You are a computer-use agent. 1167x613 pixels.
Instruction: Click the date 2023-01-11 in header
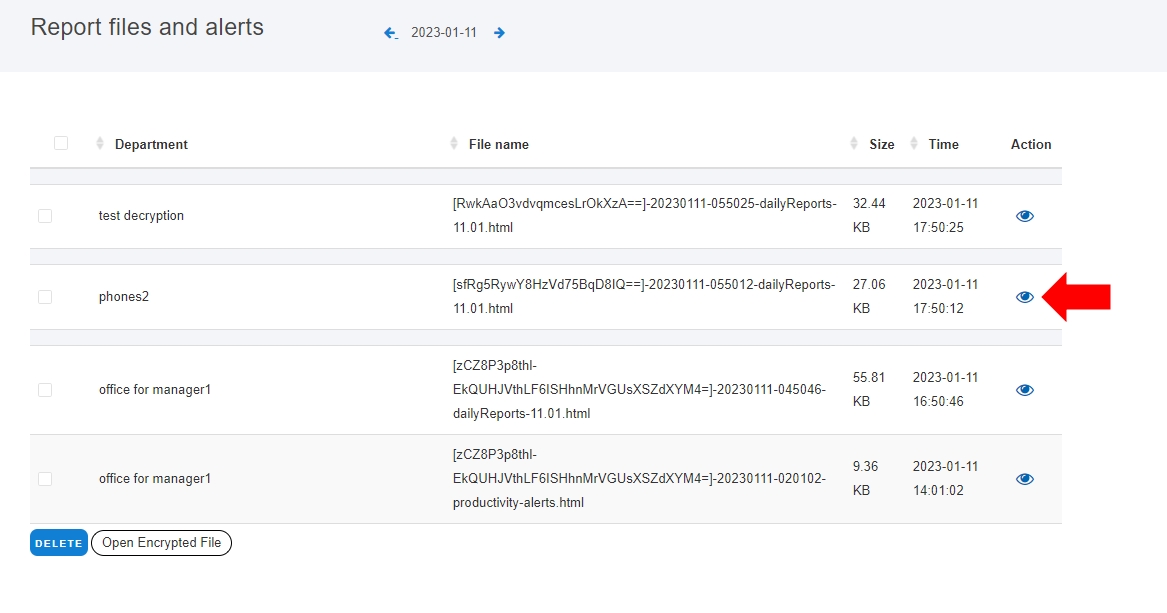[x=444, y=33]
